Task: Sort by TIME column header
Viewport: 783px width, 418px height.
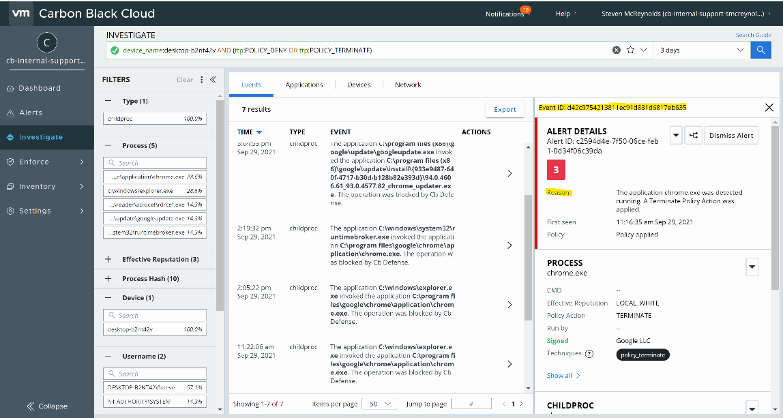Action: tap(249, 132)
